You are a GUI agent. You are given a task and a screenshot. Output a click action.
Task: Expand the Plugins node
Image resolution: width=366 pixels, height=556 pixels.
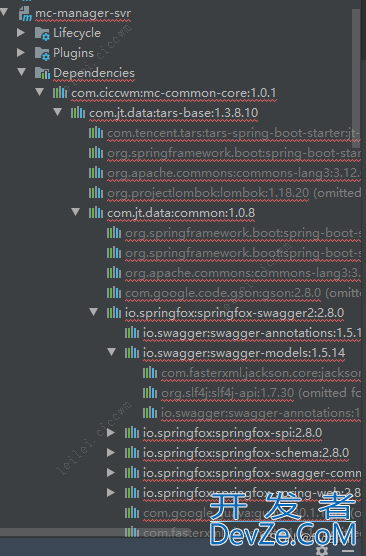tap(21, 52)
